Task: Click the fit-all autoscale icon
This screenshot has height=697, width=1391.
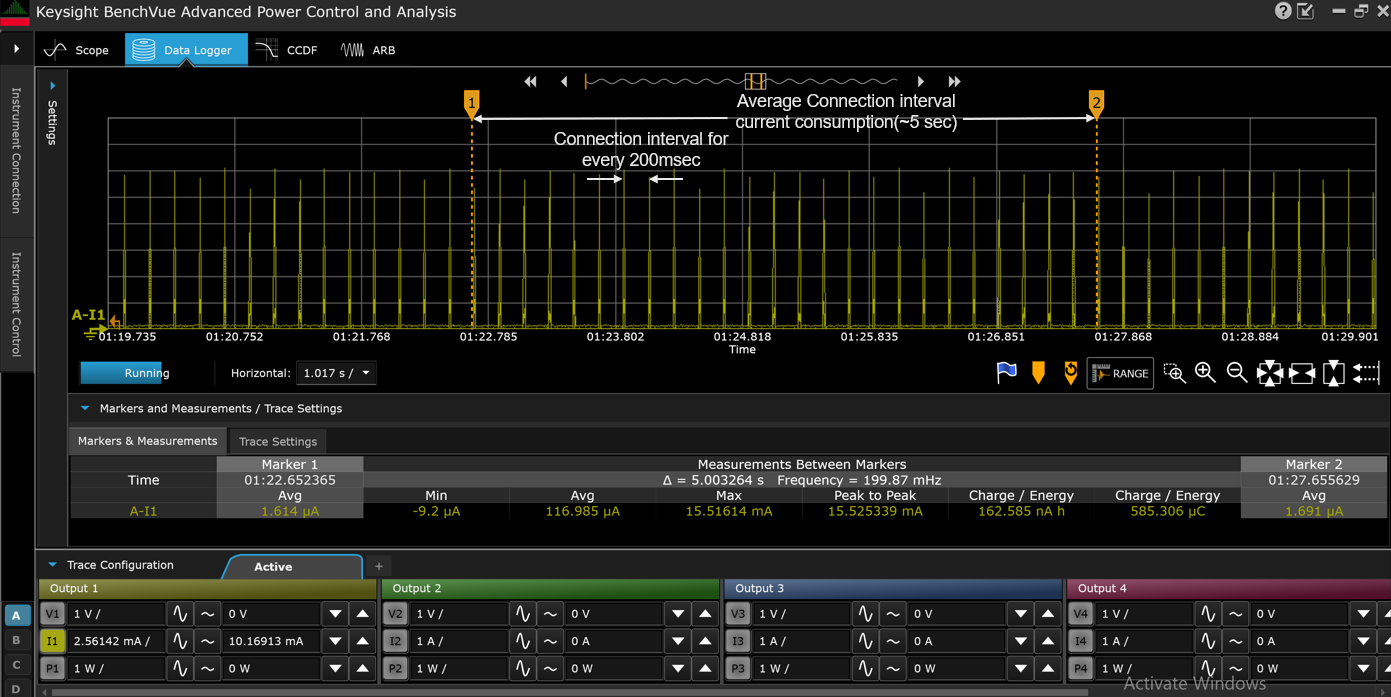Action: tap(1270, 373)
